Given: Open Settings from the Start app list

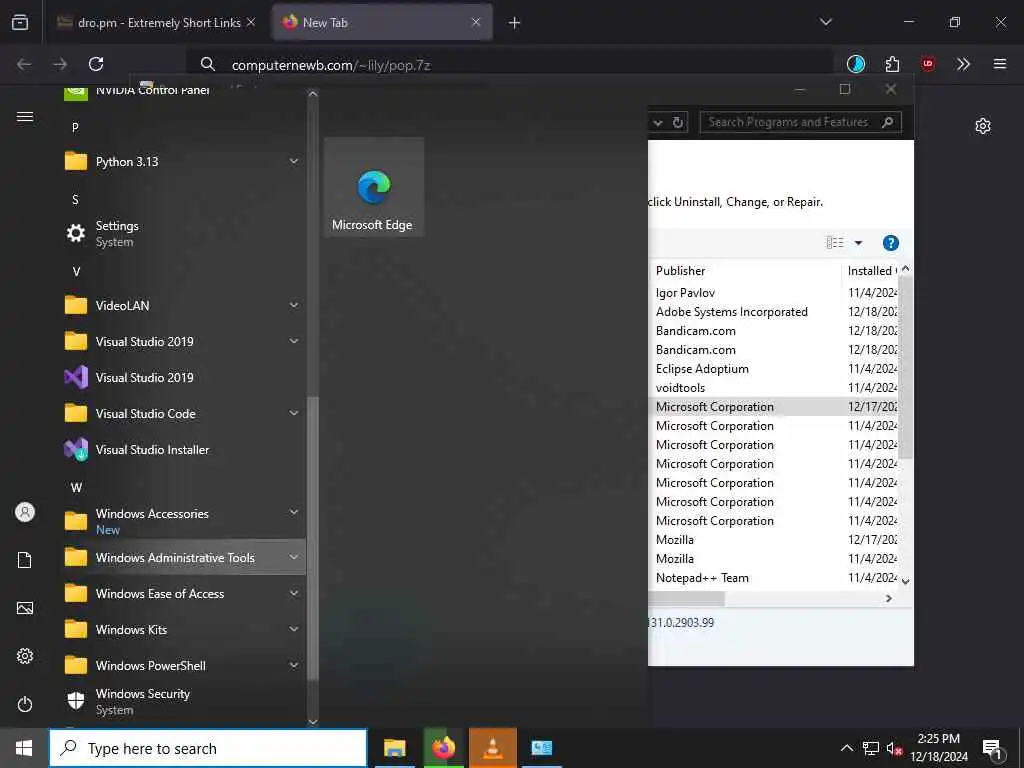Looking at the screenshot, I should pos(184,233).
